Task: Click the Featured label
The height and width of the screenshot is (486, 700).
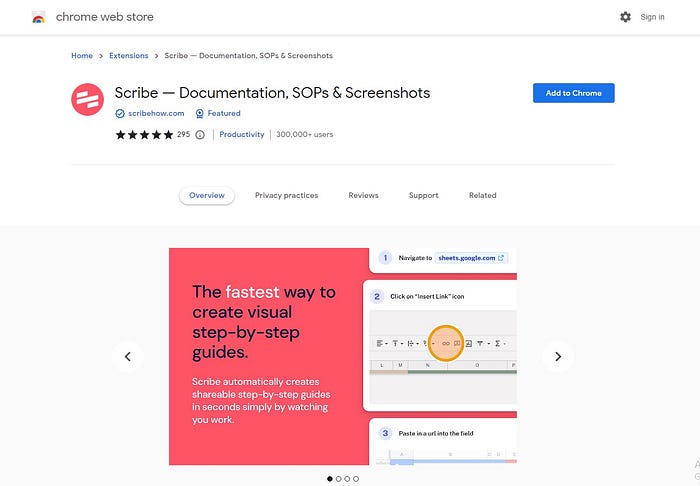Action: (224, 113)
